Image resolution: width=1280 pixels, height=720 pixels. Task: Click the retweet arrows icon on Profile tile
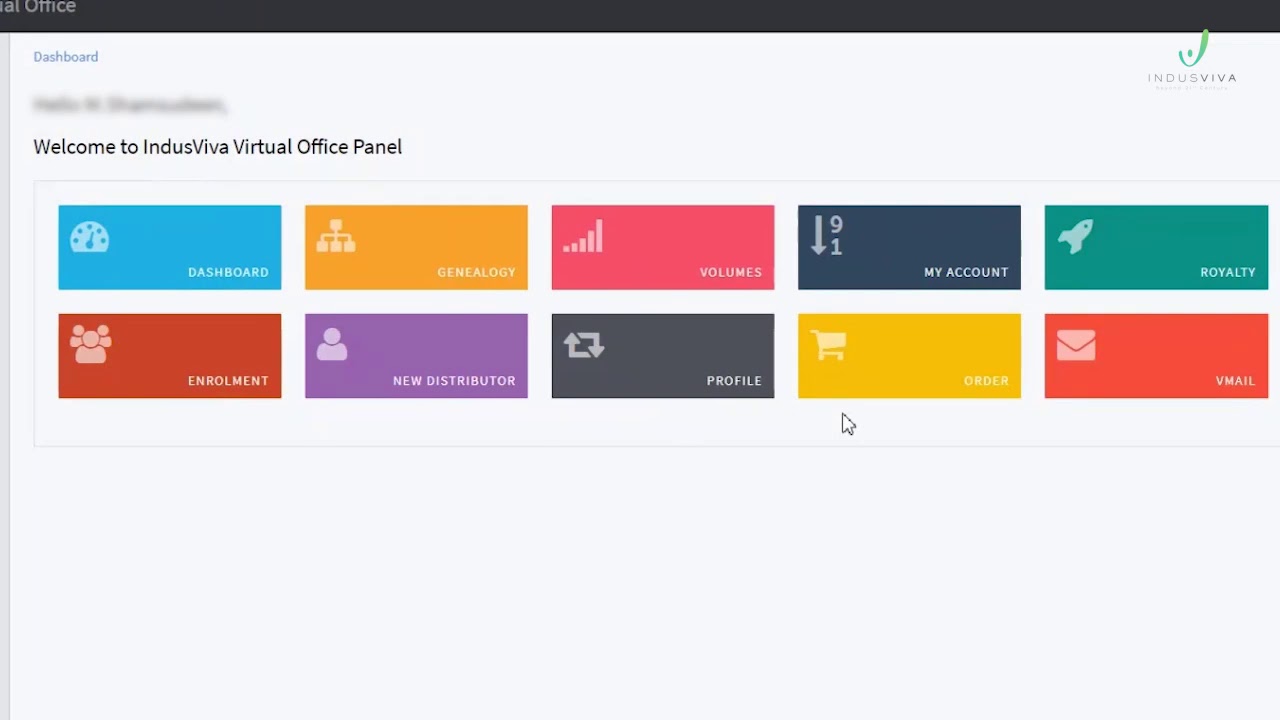tap(584, 345)
